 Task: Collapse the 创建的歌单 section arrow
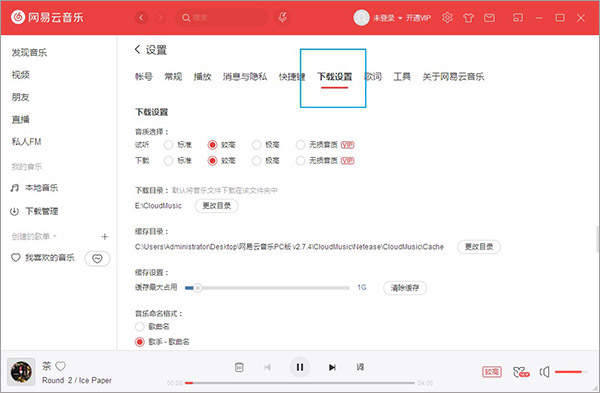click(55, 236)
